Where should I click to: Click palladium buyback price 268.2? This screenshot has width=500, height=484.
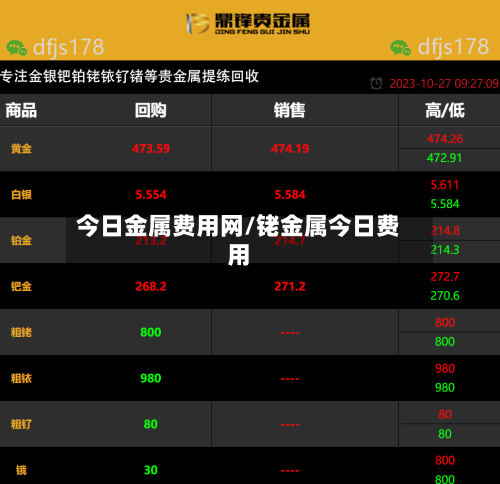tap(151, 287)
